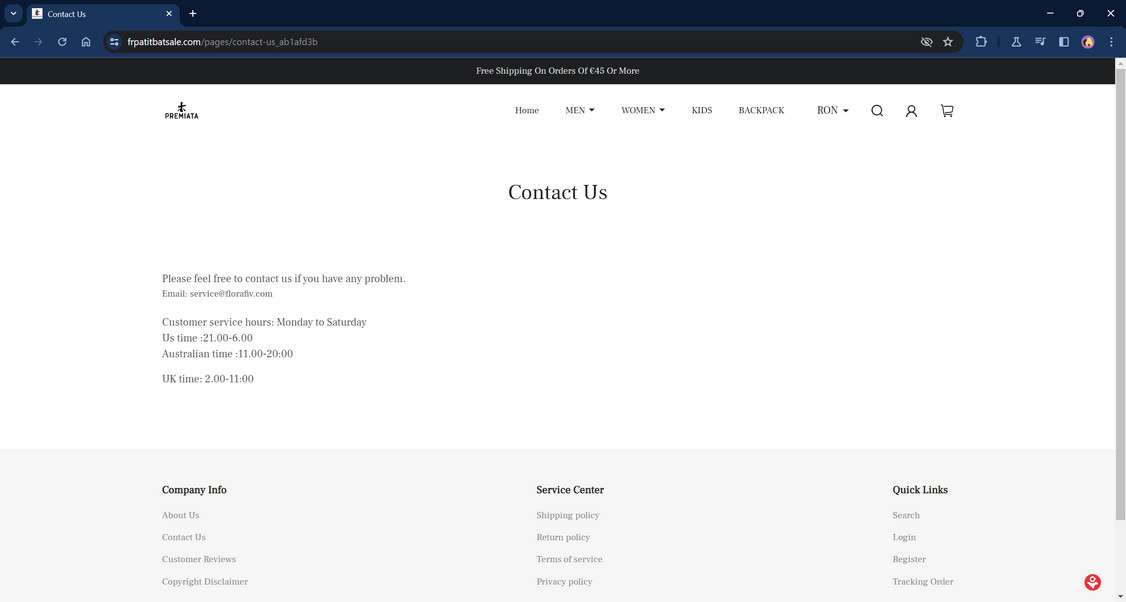Select BACKPACK in the navigation menu

click(x=763, y=110)
